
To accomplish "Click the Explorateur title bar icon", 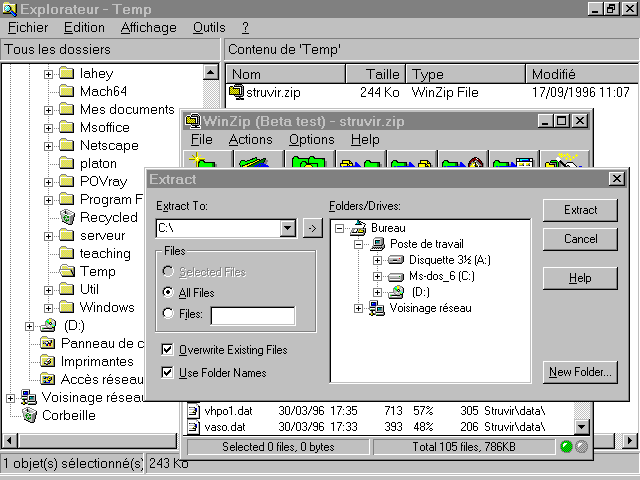I will point(9,9).
